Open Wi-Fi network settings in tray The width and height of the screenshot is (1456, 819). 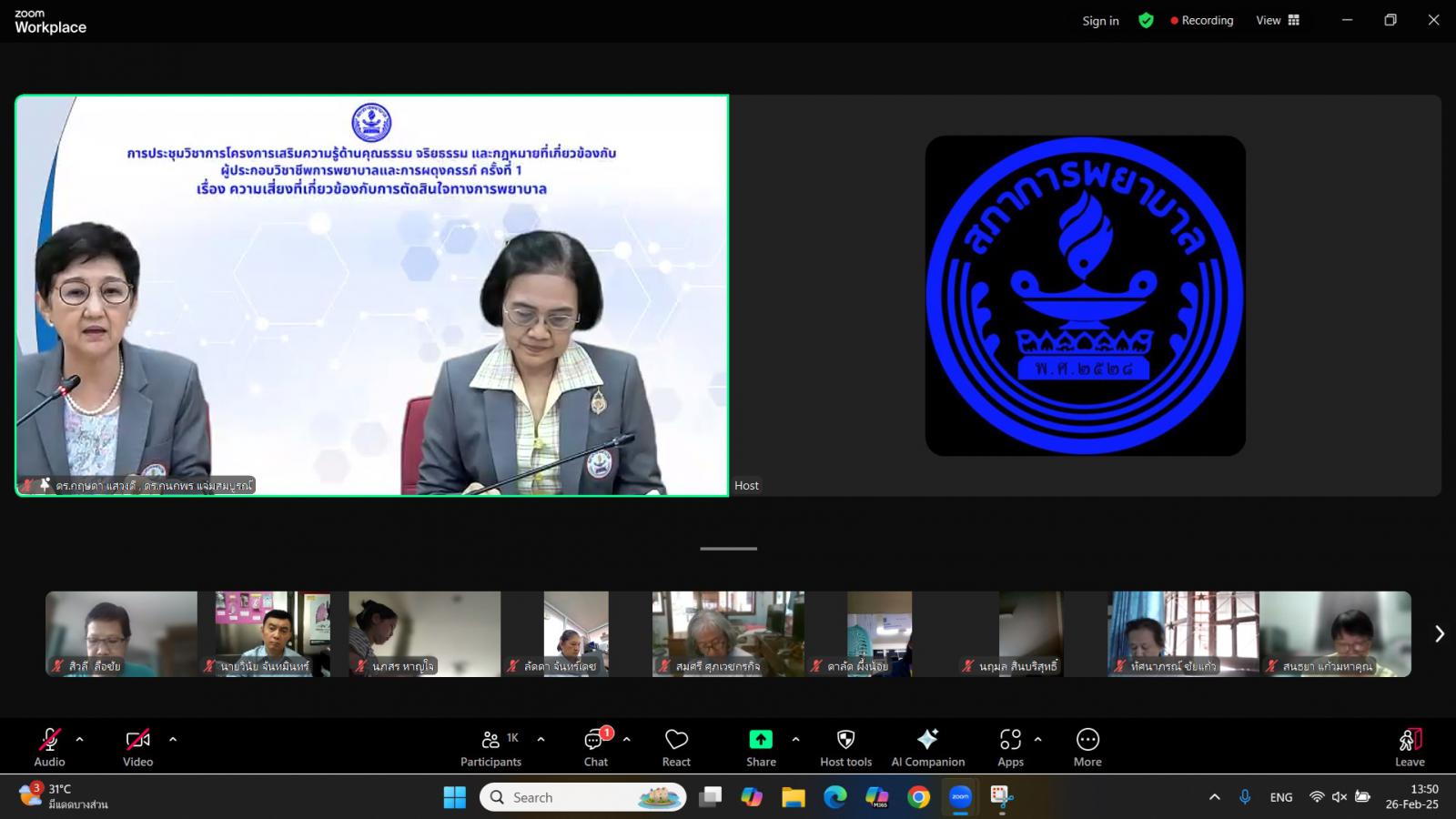coord(1317,797)
